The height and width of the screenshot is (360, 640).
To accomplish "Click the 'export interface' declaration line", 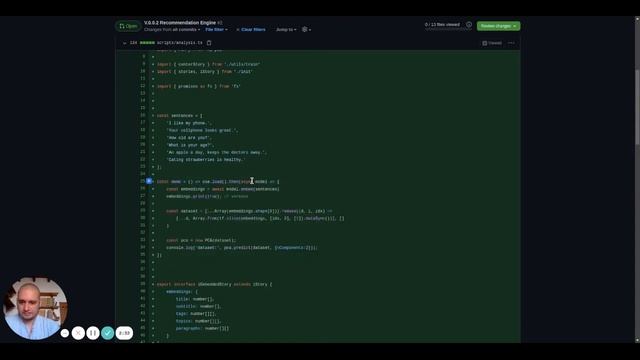I will pos(214,284).
